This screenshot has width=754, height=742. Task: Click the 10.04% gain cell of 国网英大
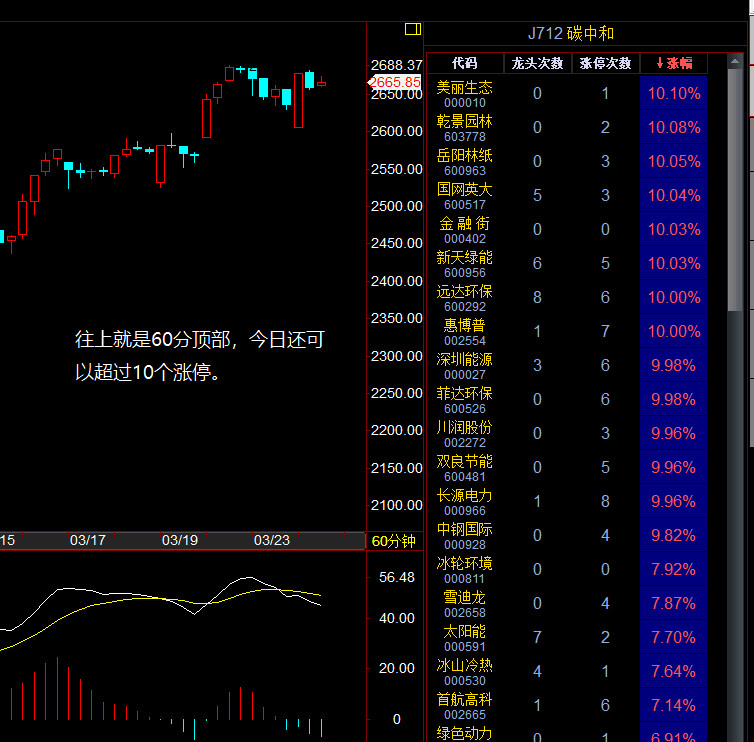click(674, 195)
